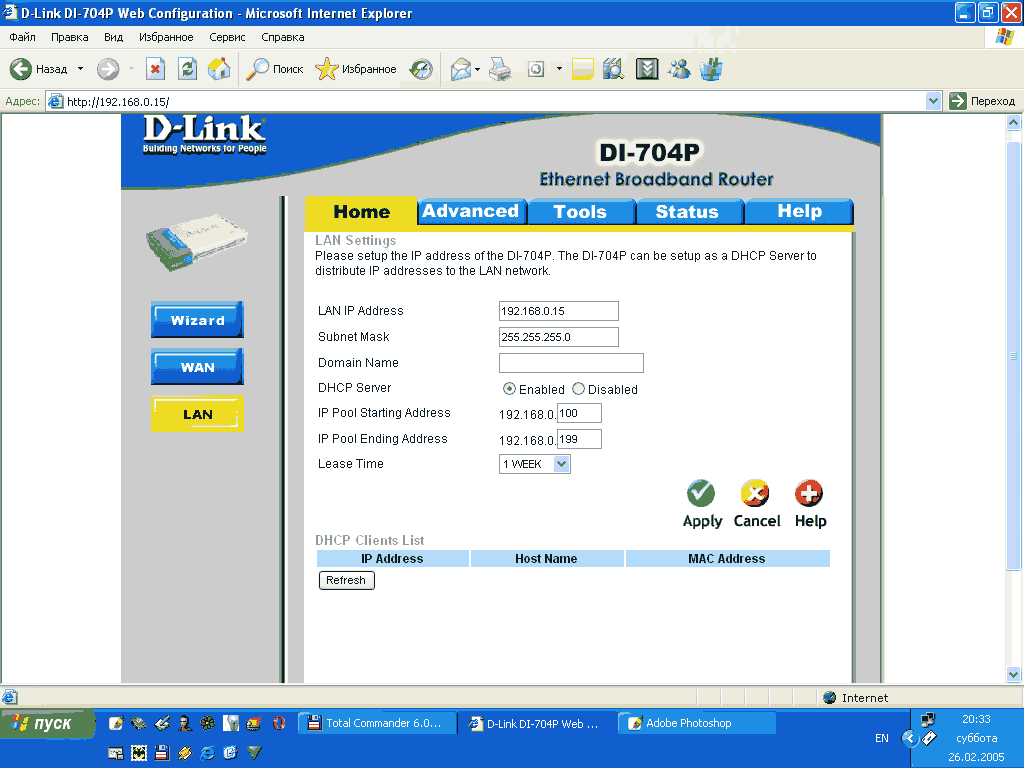Refresh the page via toolbar icon
Image resolution: width=1024 pixels, height=768 pixels.
click(x=187, y=69)
